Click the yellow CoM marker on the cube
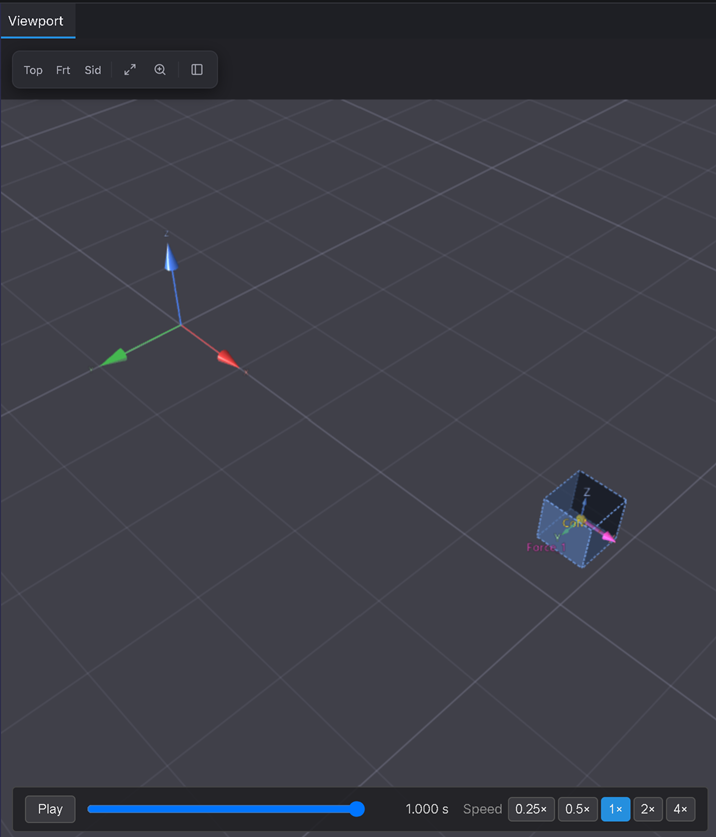This screenshot has height=837, width=716. tap(580, 519)
